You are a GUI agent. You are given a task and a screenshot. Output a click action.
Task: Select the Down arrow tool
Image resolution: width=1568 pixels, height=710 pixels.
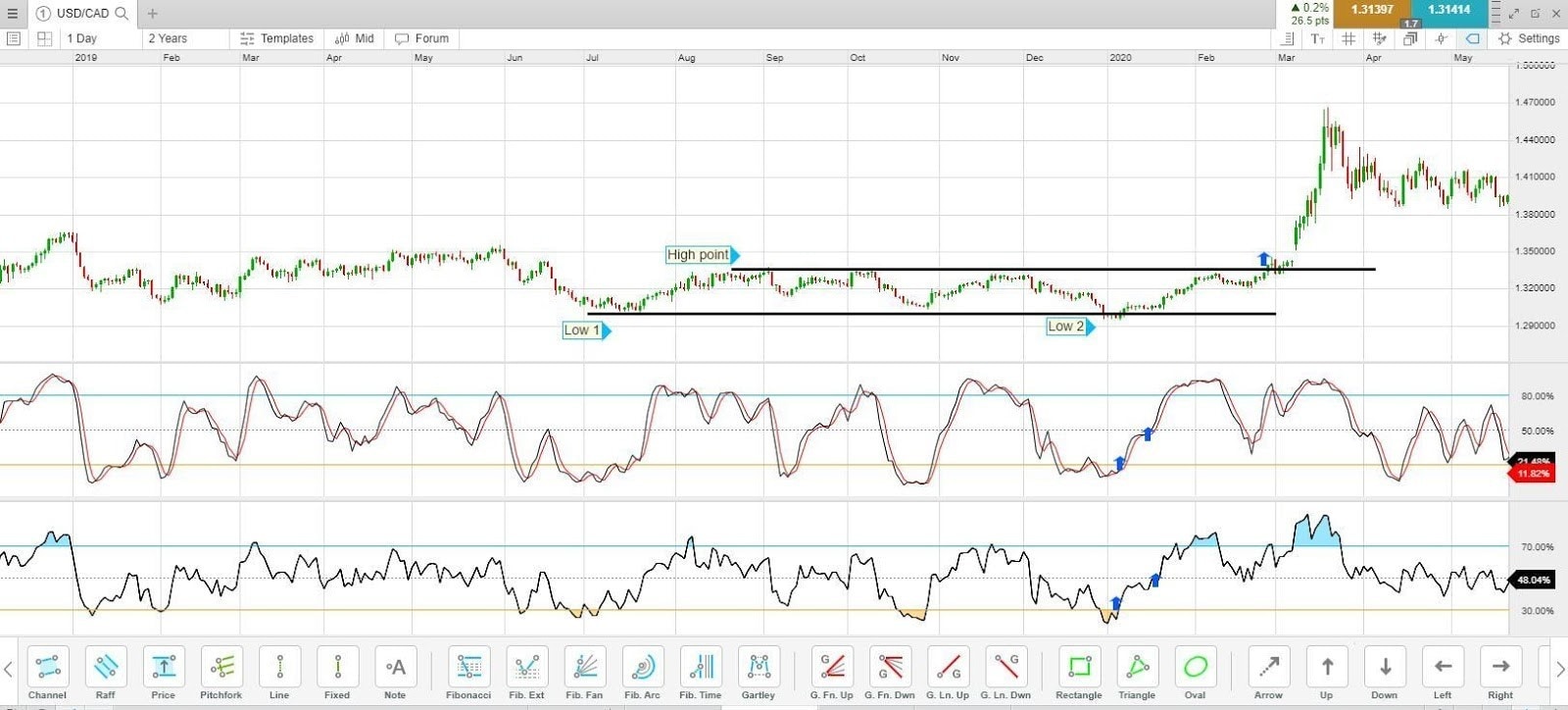[1385, 673]
